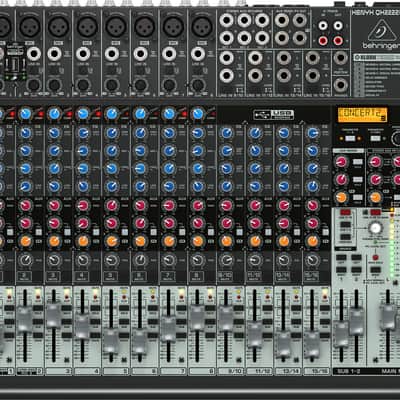Toggle the gray aux button on channel 11/12

268,232
